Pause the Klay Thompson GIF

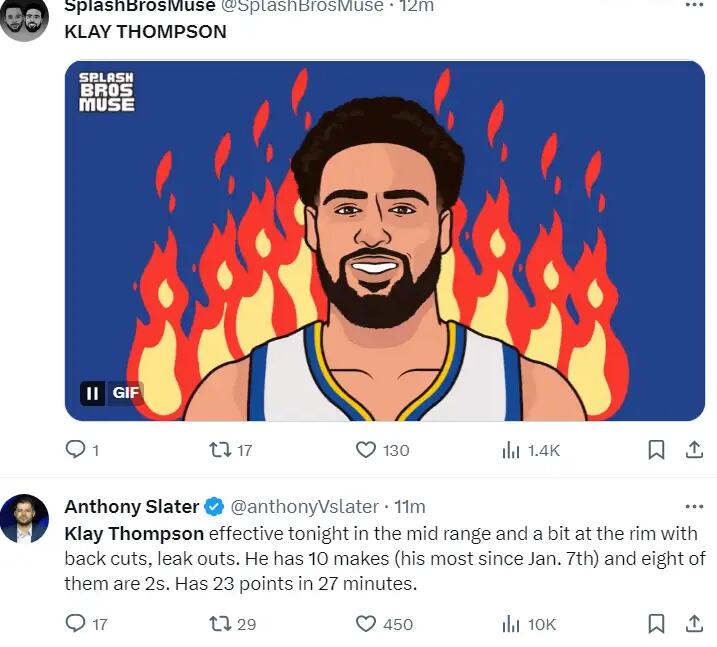click(92, 393)
